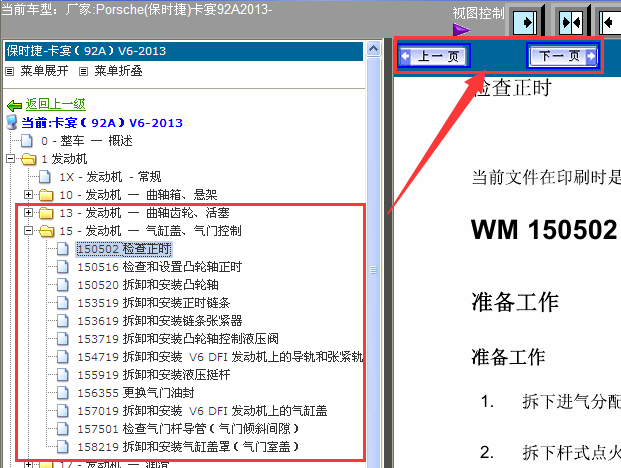
Task: Click the 菜单折叠 list icon
Action: coord(83,72)
